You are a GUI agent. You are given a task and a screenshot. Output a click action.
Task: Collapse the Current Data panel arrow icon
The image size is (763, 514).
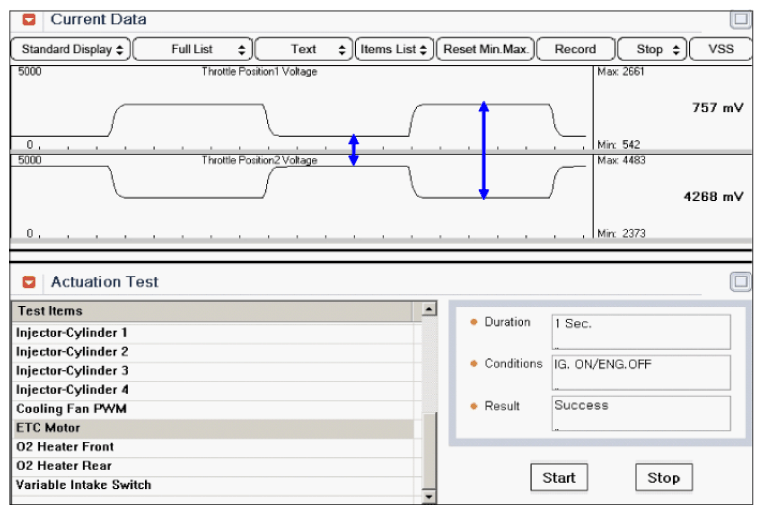(29, 19)
